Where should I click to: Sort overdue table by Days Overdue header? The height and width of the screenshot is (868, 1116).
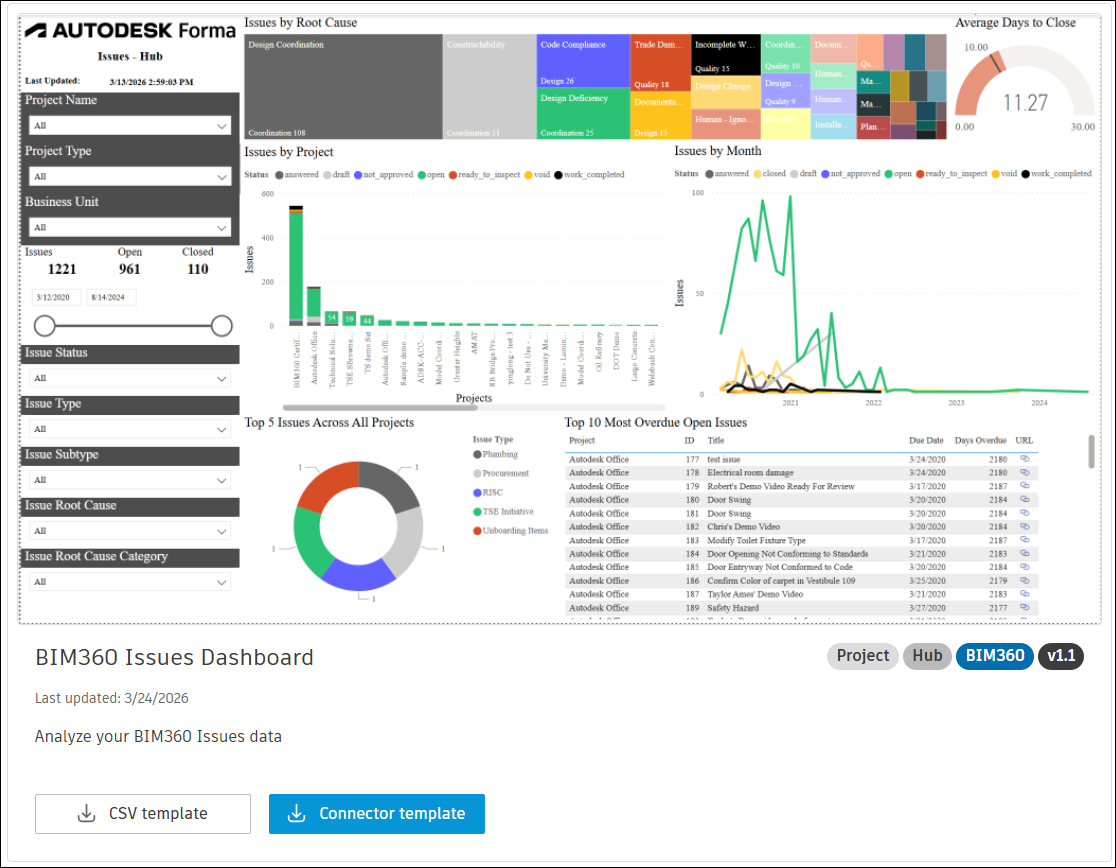pyautogui.click(x=980, y=441)
